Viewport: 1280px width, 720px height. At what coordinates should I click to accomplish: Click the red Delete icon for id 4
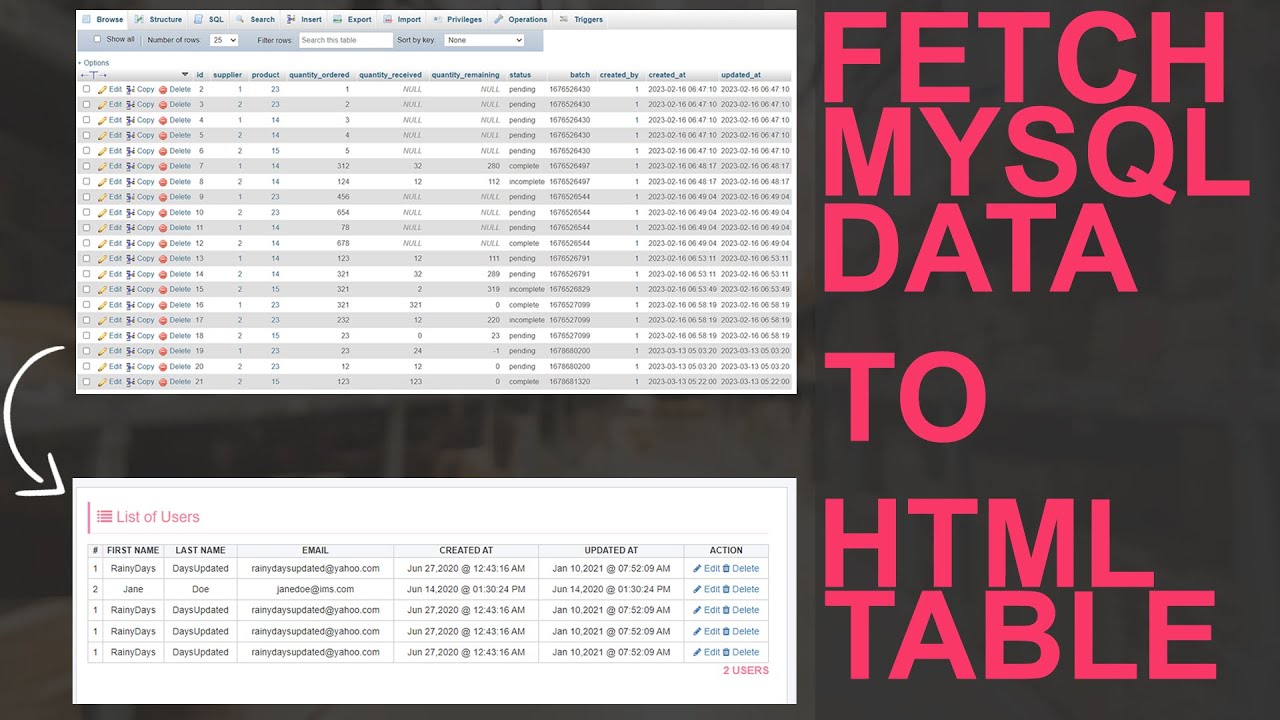pos(163,120)
